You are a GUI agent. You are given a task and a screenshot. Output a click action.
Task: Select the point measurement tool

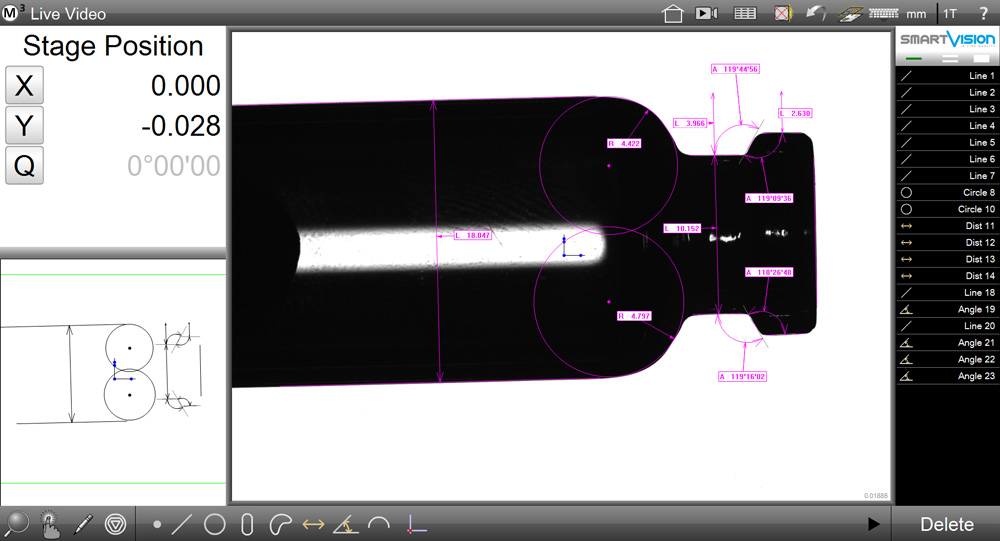157,523
